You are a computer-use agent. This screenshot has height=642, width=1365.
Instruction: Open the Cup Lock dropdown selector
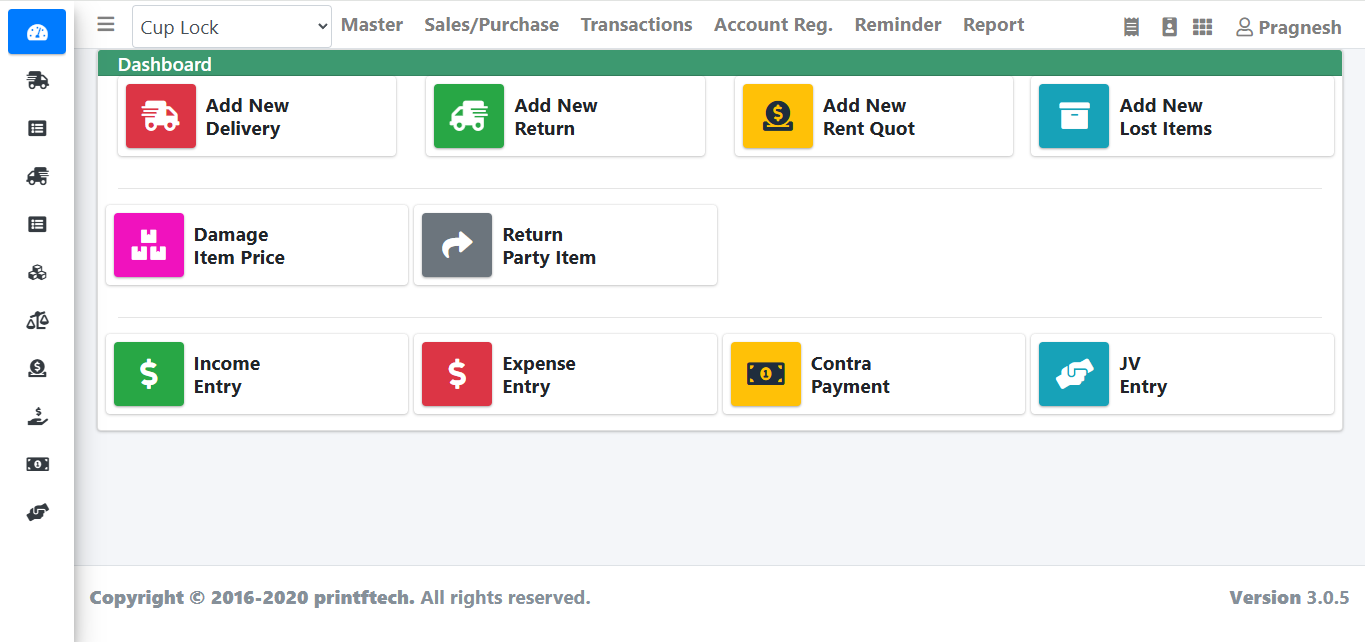point(231,26)
